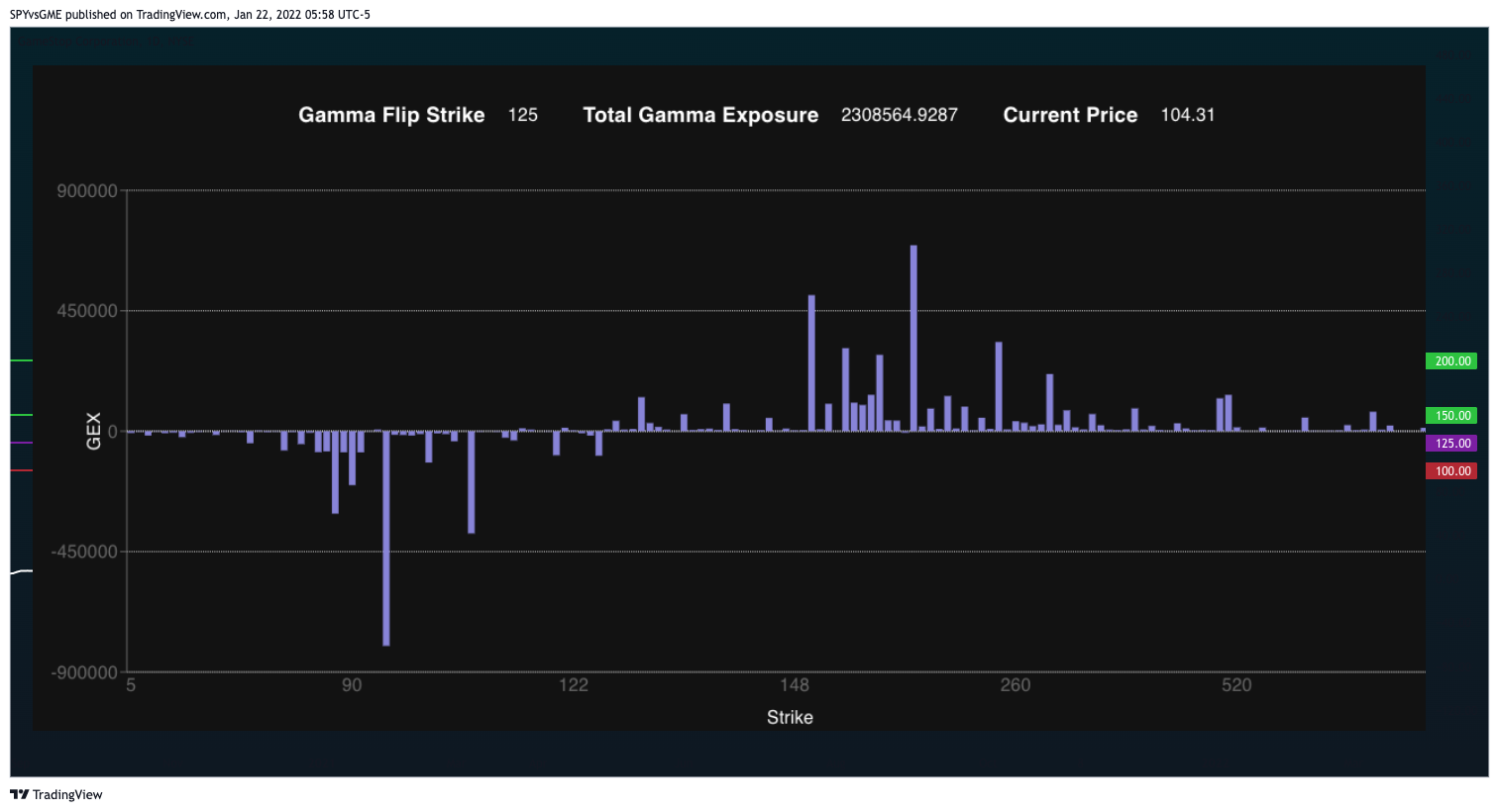Image resolution: width=1499 pixels, height=812 pixels.
Task: Click the 5 strike axis label
Action: pos(131,685)
